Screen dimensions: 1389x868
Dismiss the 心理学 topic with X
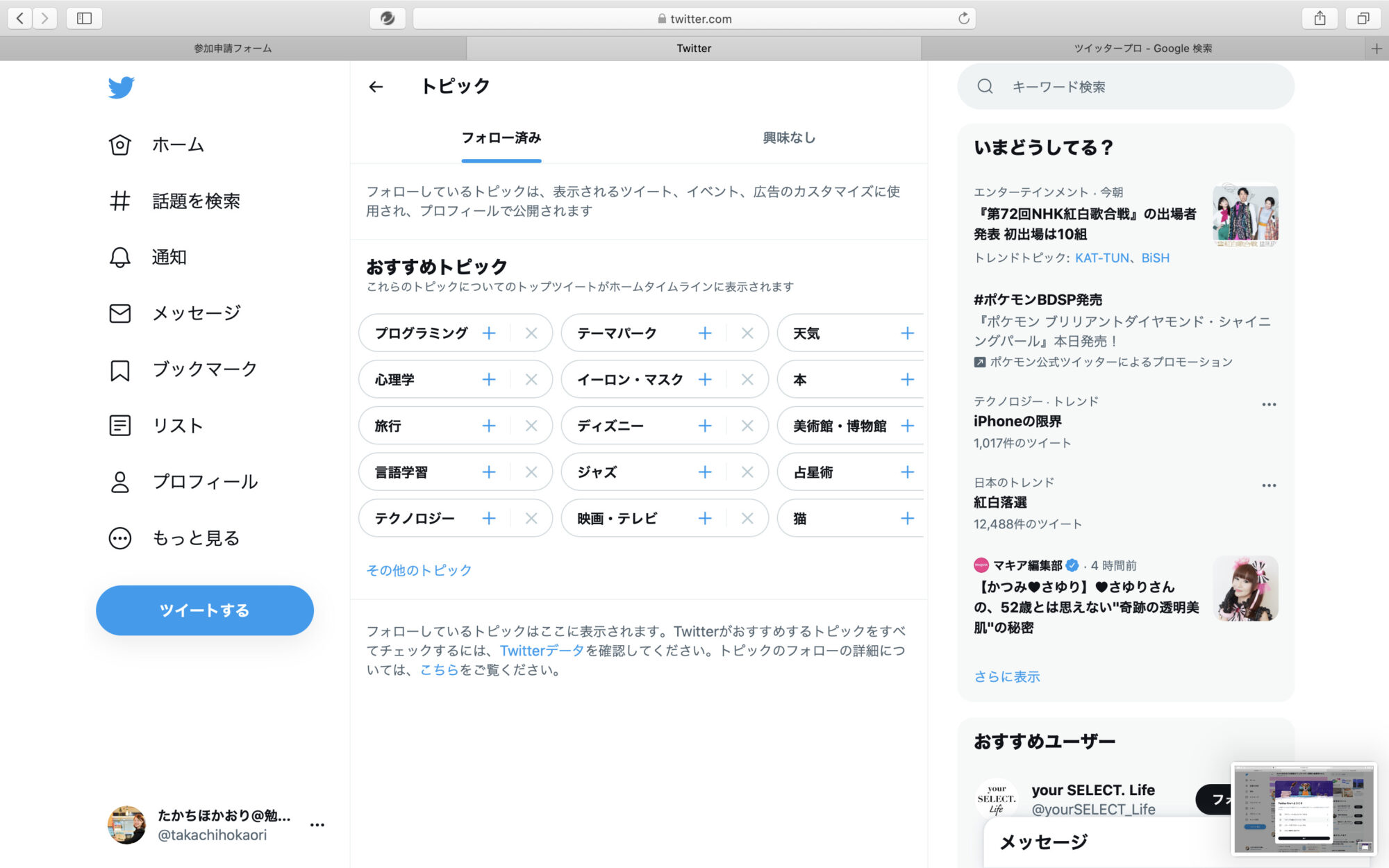(531, 379)
